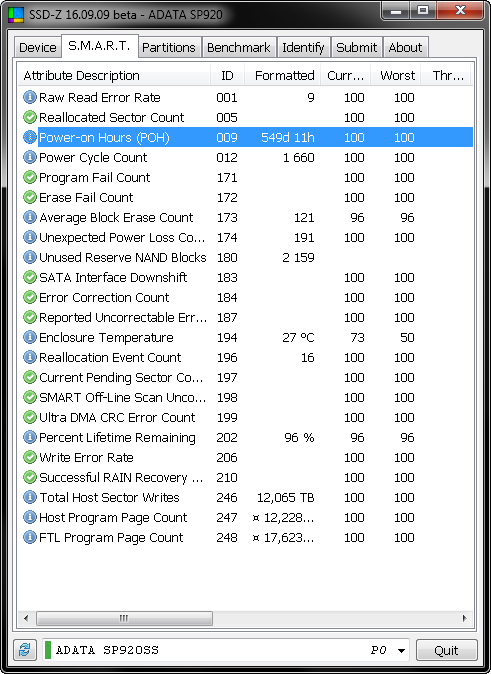Click the green check icon beside SATA Interface Downshift

pyautogui.click(x=30, y=277)
